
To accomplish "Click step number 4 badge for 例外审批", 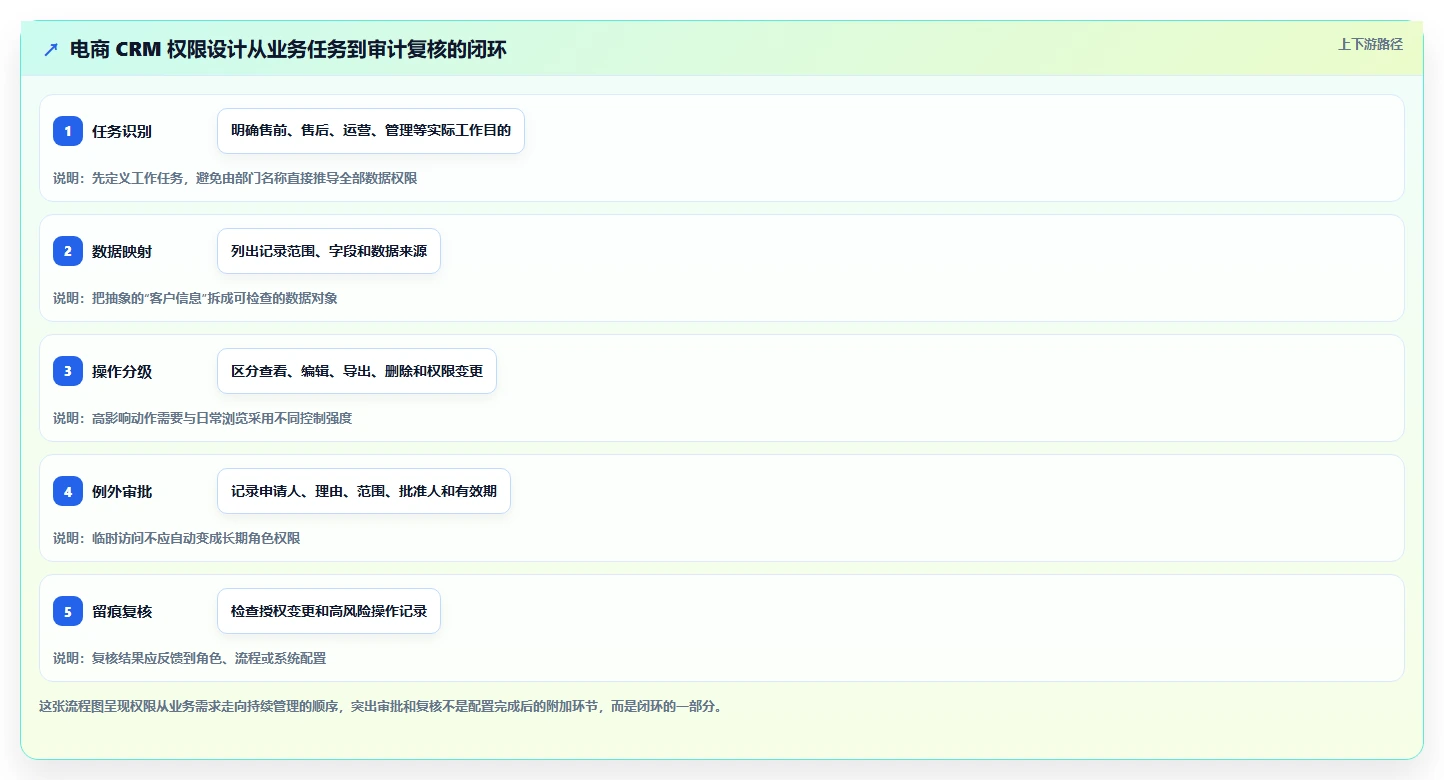I will pos(68,491).
